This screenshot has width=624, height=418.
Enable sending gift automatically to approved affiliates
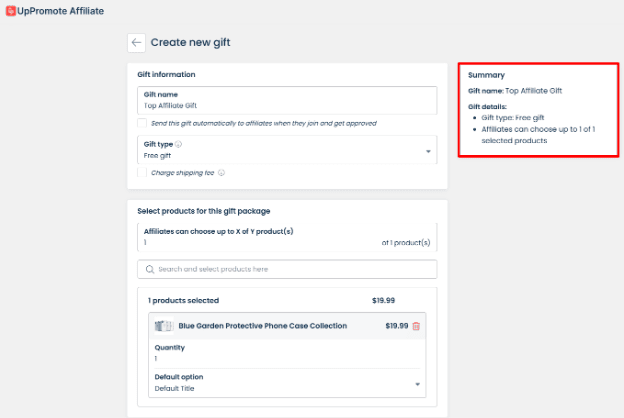point(142,123)
